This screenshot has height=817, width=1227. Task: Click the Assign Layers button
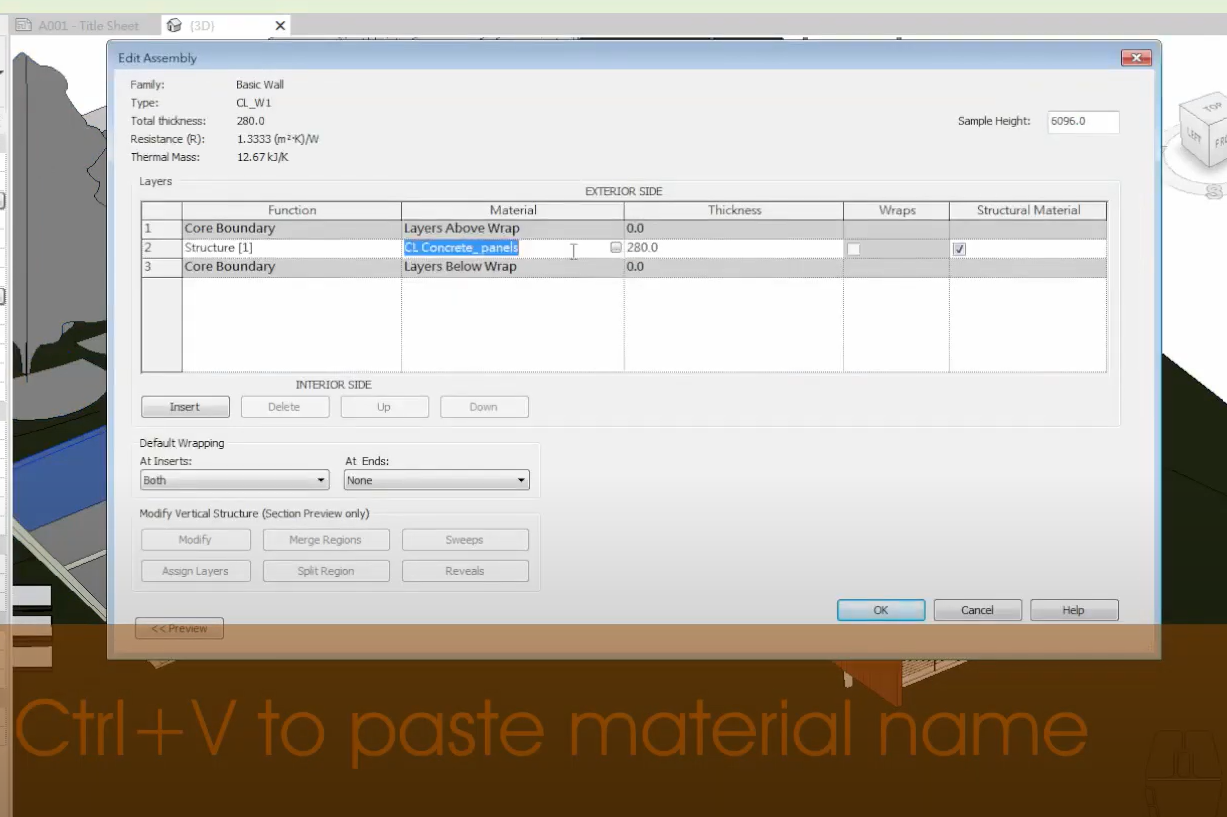click(x=195, y=571)
